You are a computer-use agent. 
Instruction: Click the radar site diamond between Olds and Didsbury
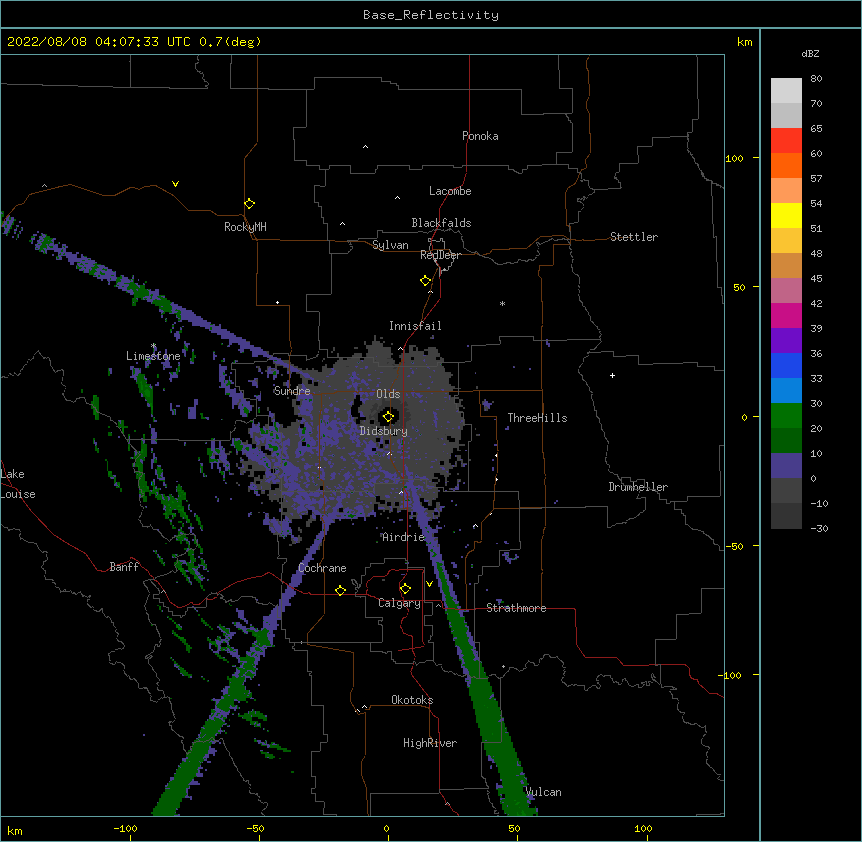pos(389,416)
